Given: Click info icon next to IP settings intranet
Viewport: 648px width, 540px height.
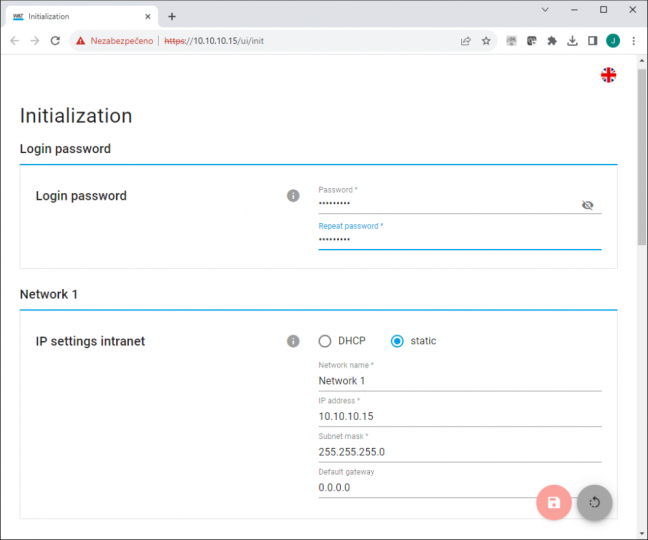Looking at the screenshot, I should tap(293, 341).
